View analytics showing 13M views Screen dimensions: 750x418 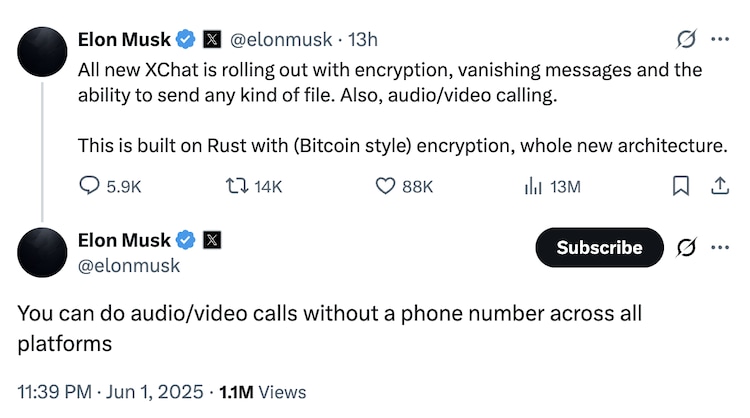pos(532,186)
